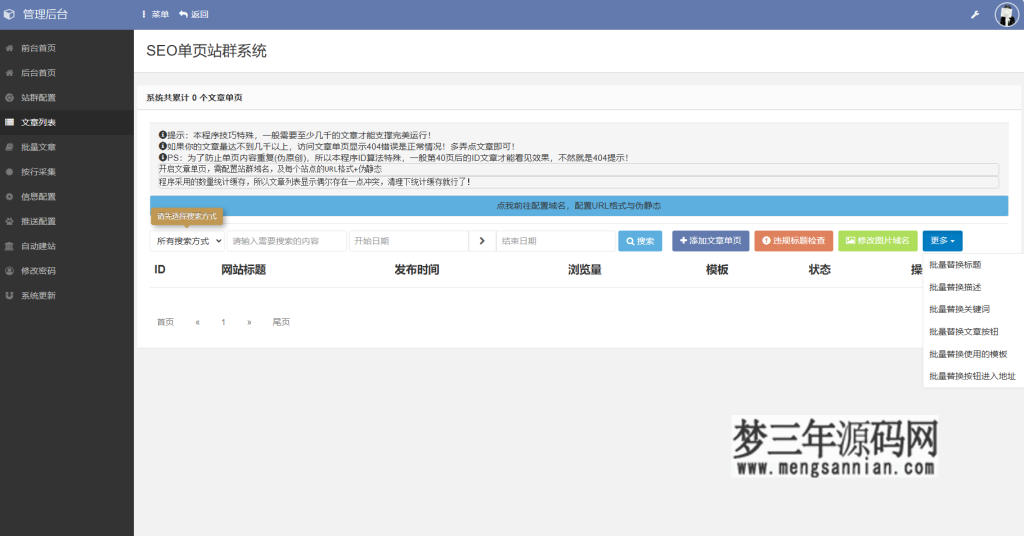Click the user icon beside 修改密码
This screenshot has width=1024, height=536.
pyautogui.click(x=9, y=271)
